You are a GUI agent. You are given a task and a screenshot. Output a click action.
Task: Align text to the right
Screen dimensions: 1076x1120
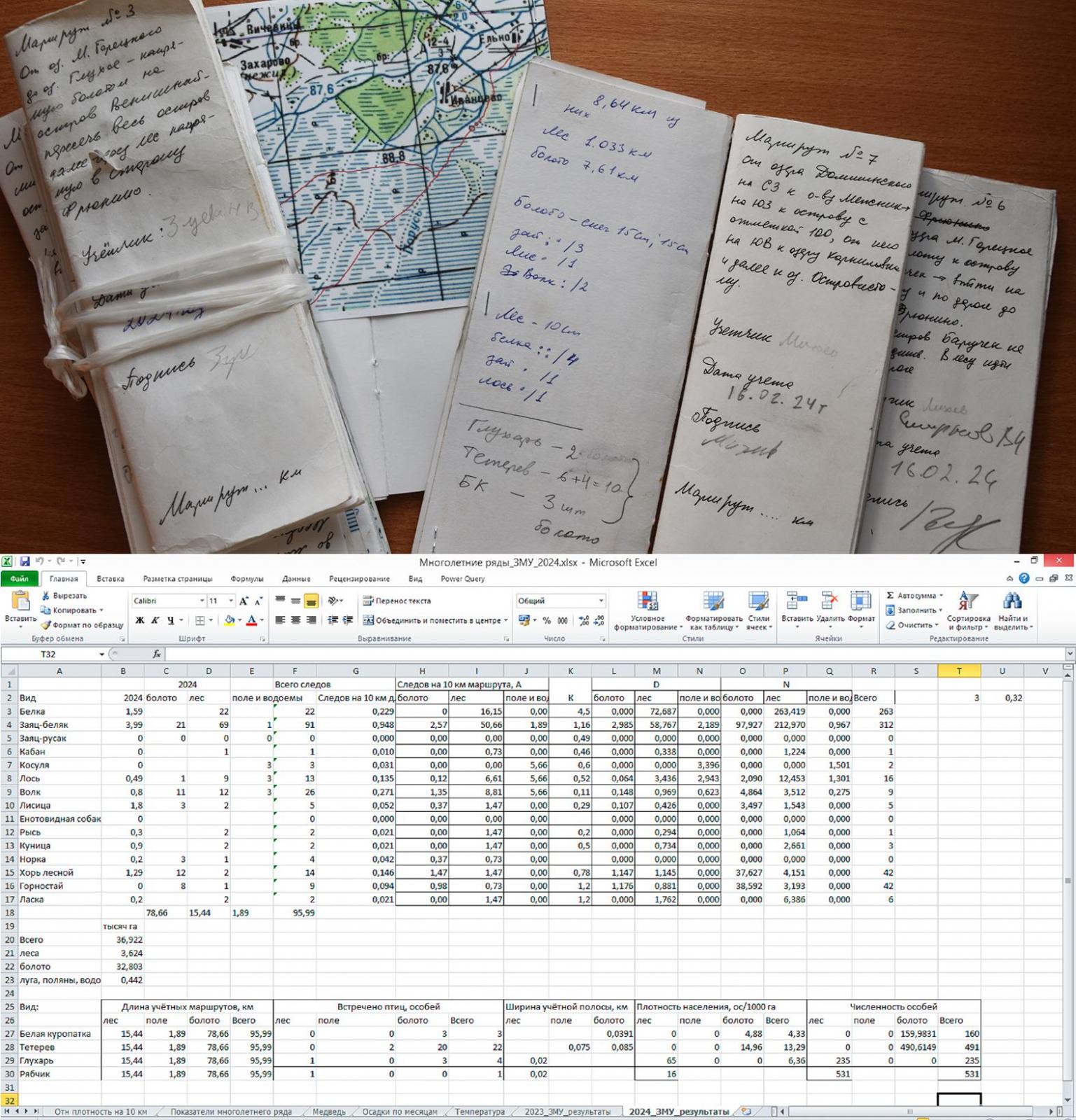pyautogui.click(x=311, y=620)
